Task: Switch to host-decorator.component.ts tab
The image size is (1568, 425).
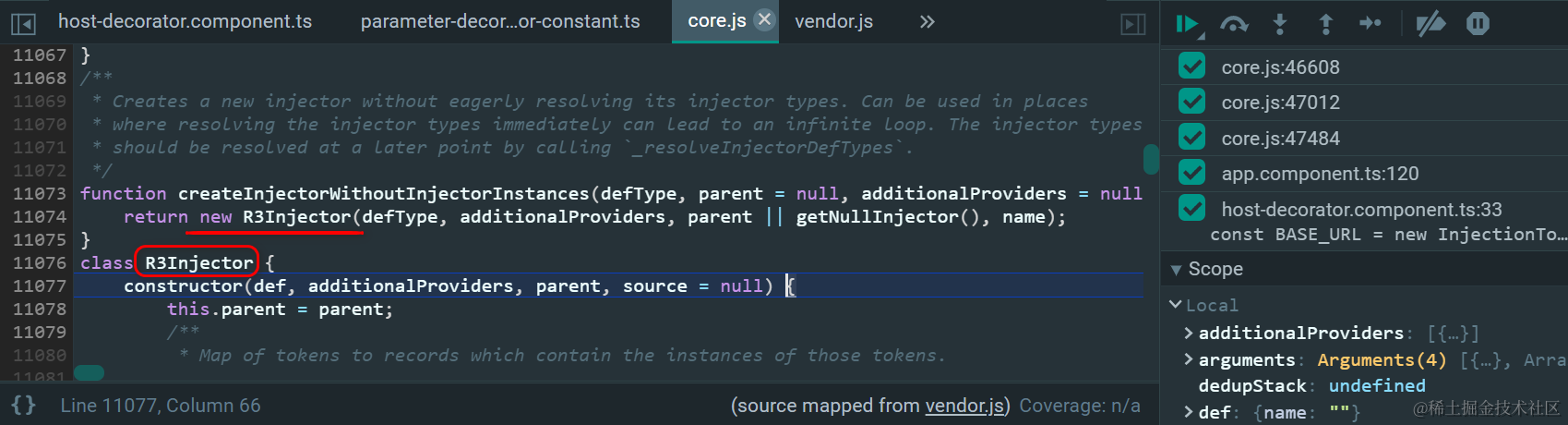Action: pos(185,21)
